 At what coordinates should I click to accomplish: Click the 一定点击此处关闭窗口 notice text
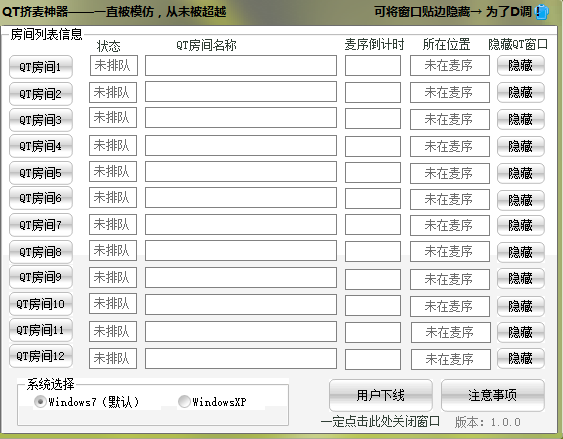pos(380,421)
